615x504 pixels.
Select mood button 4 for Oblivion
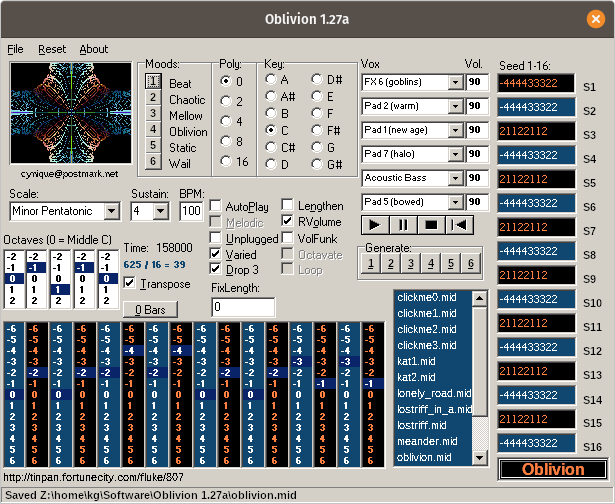click(x=153, y=129)
